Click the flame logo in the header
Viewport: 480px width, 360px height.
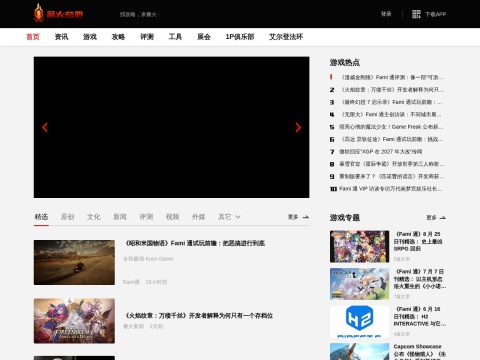pyautogui.click(x=58, y=13)
